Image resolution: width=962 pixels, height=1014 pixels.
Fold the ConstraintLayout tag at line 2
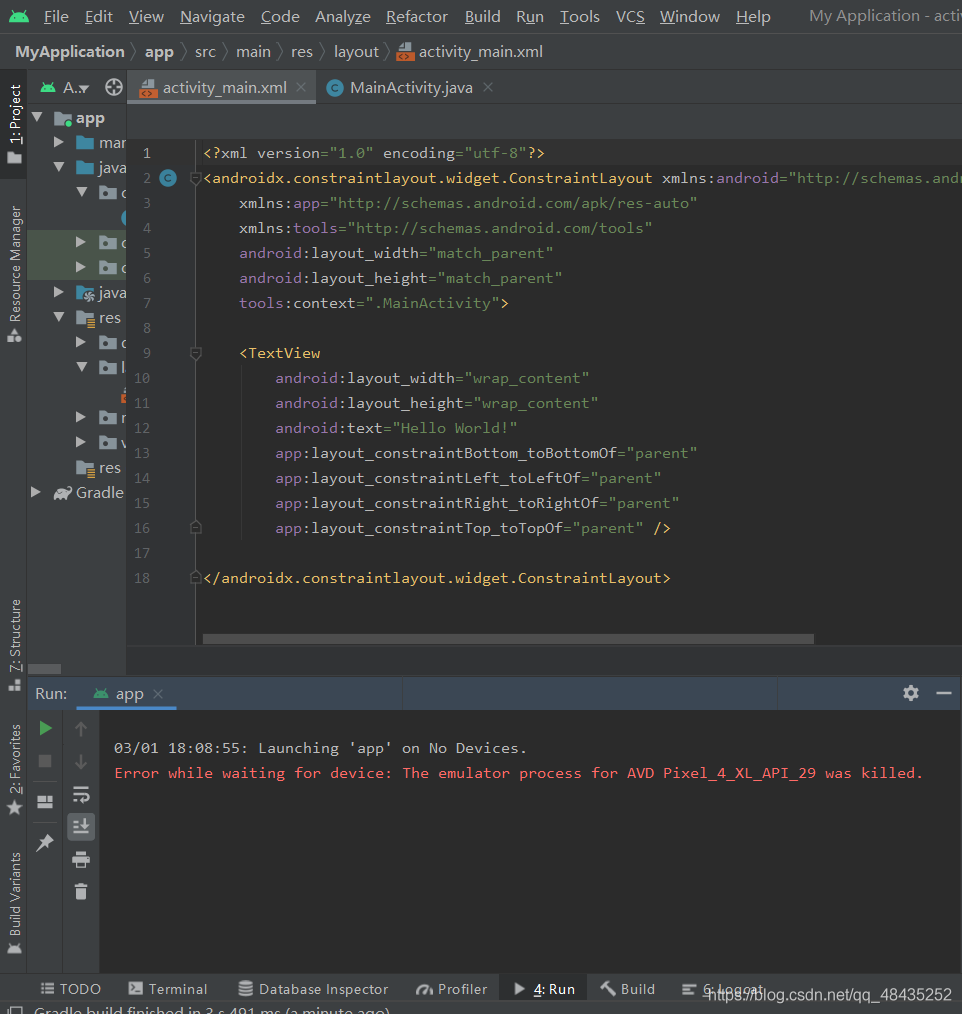(195, 178)
